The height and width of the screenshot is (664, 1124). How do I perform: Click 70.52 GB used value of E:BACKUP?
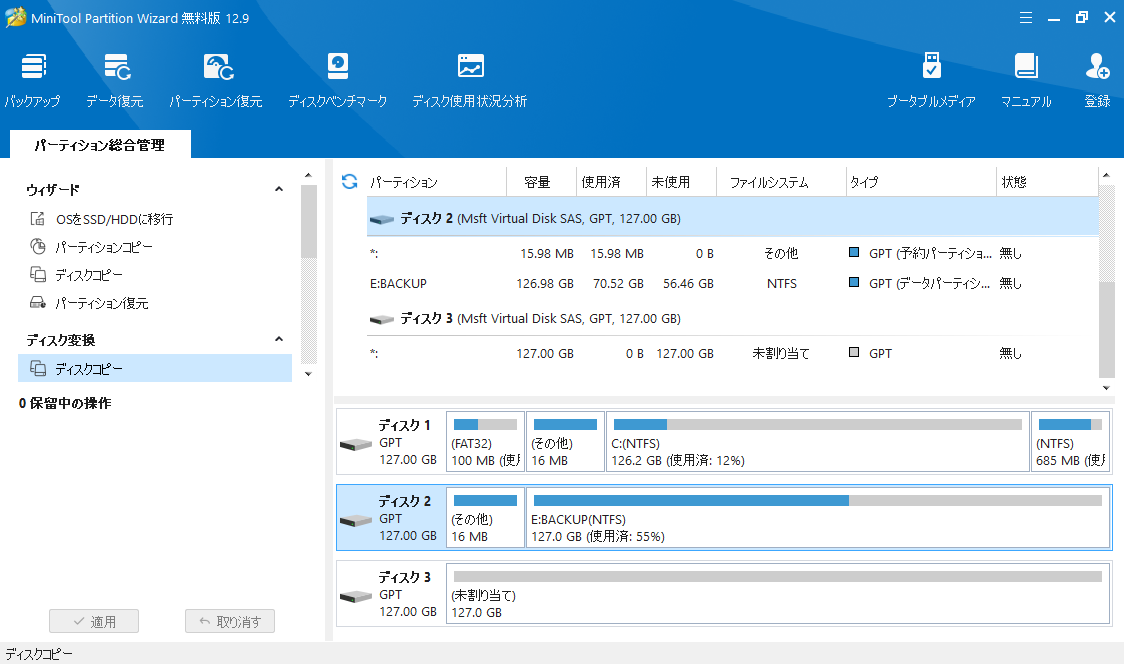pos(618,283)
